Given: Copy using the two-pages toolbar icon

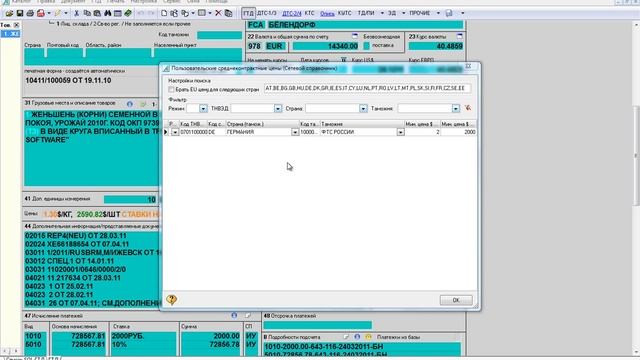Looking at the screenshot, I should tap(87, 13).
